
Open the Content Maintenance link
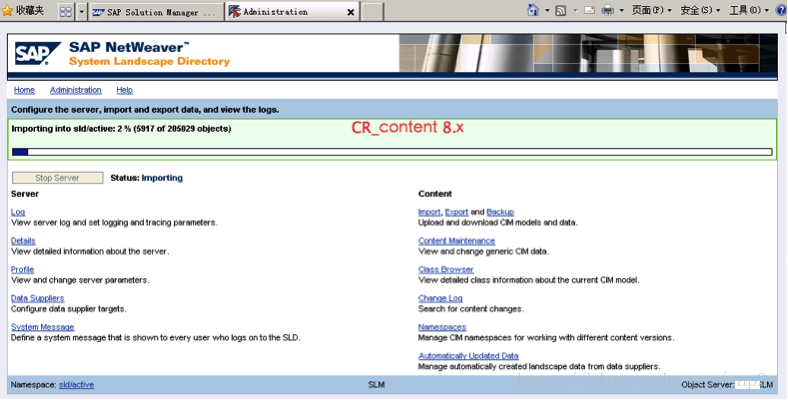pyautogui.click(x=456, y=241)
